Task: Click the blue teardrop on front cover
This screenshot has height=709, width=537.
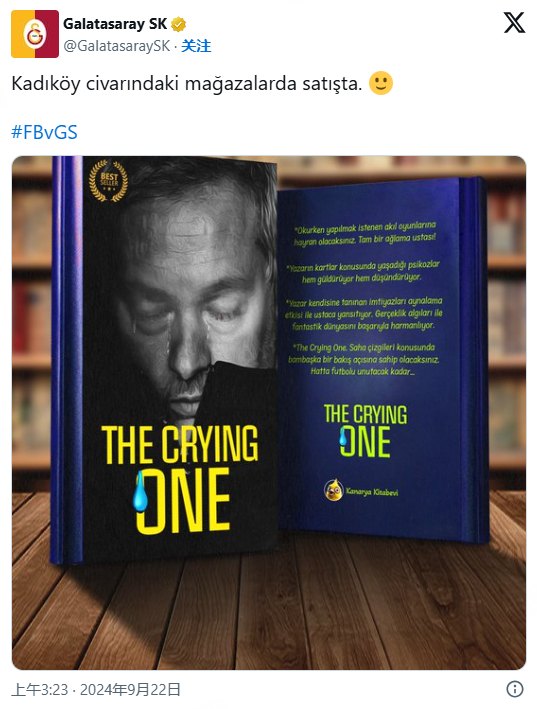Action: coord(140,491)
